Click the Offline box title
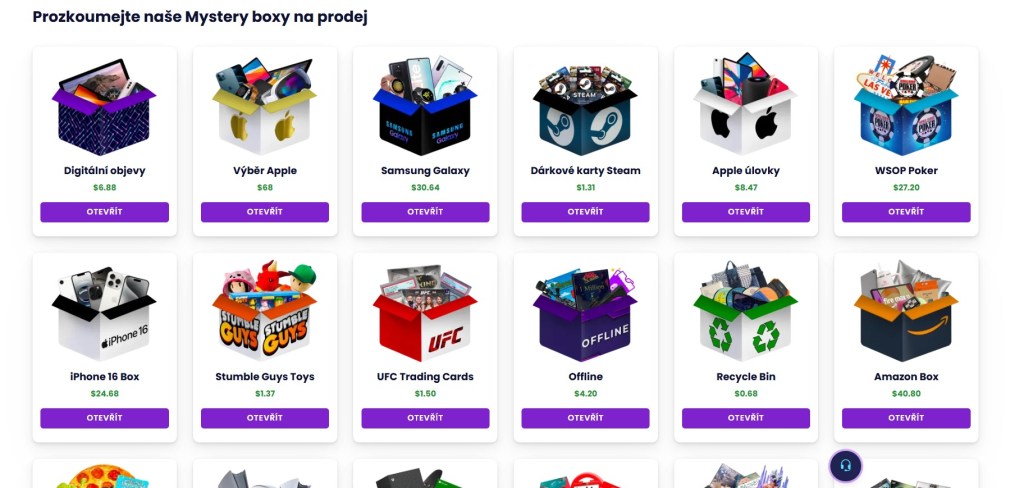 point(585,377)
